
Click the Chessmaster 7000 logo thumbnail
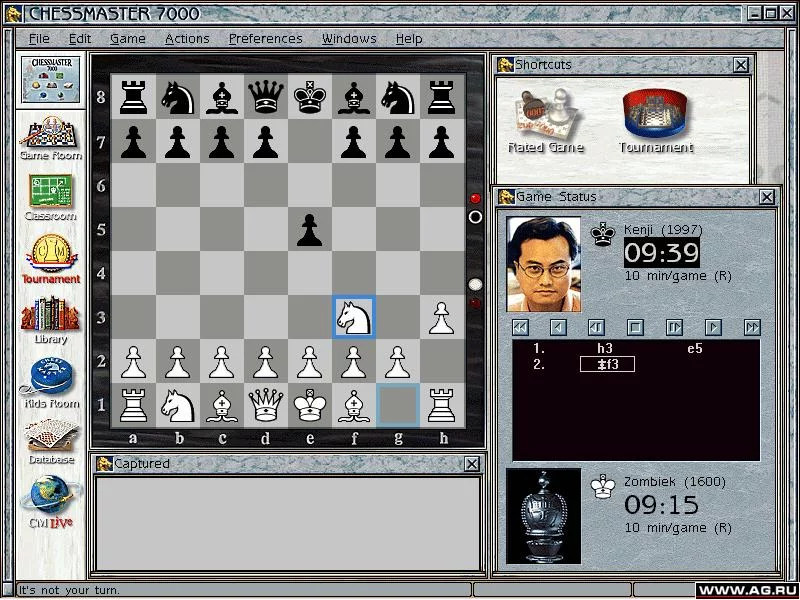click(51, 80)
